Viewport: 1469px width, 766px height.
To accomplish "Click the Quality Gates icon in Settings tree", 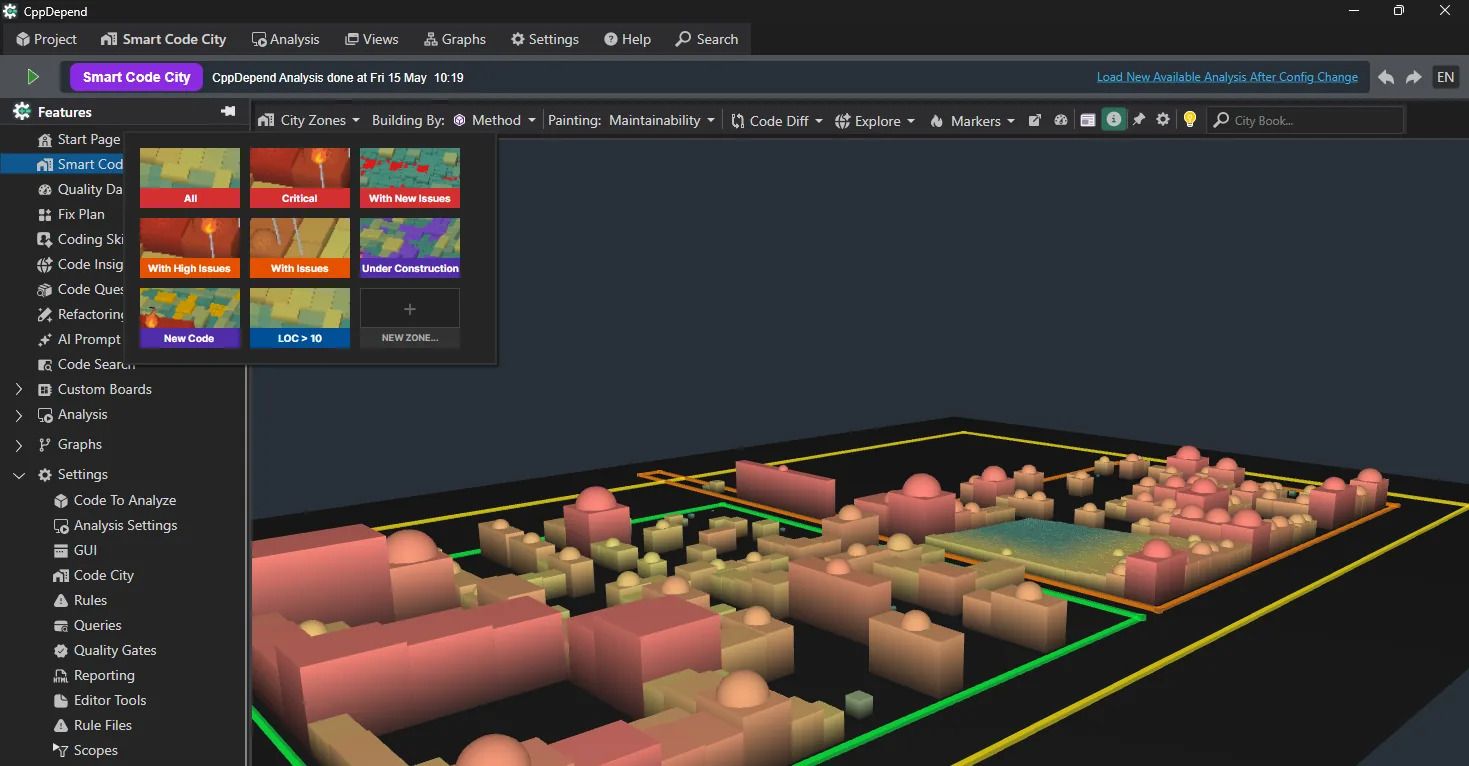I will click(60, 650).
